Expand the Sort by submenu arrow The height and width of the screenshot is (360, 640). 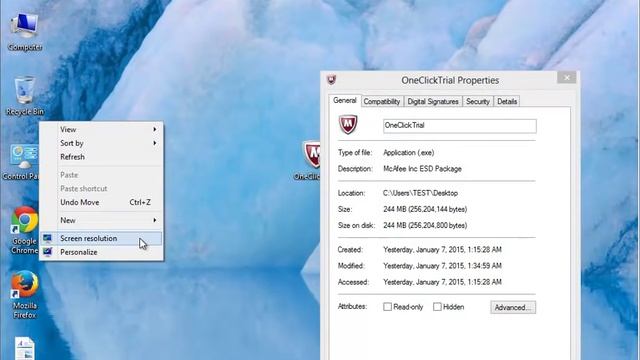155,143
